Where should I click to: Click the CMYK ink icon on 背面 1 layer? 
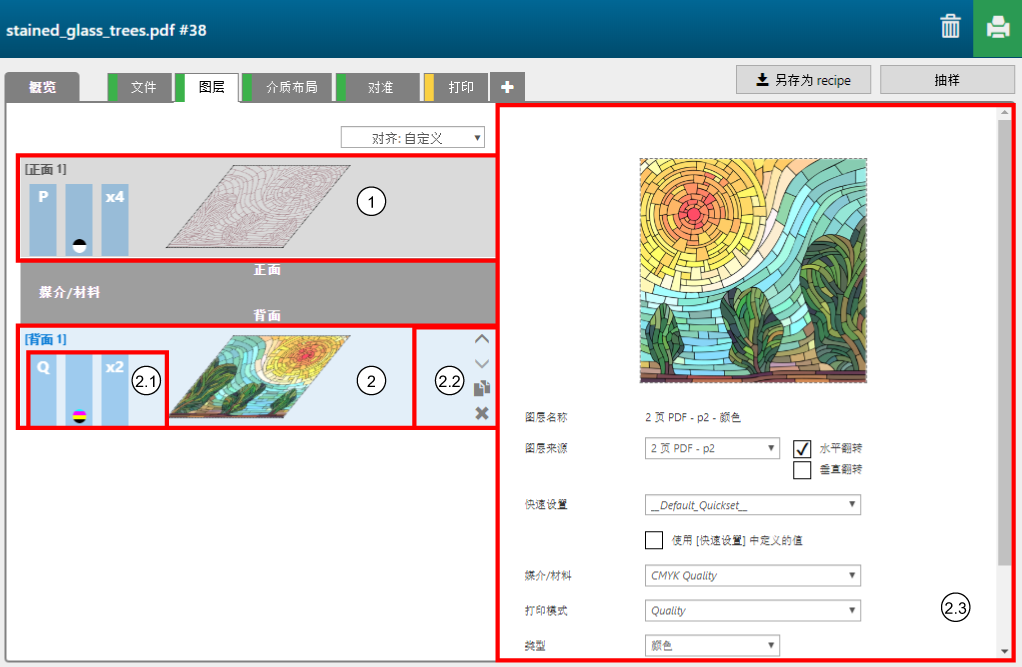coord(79,416)
